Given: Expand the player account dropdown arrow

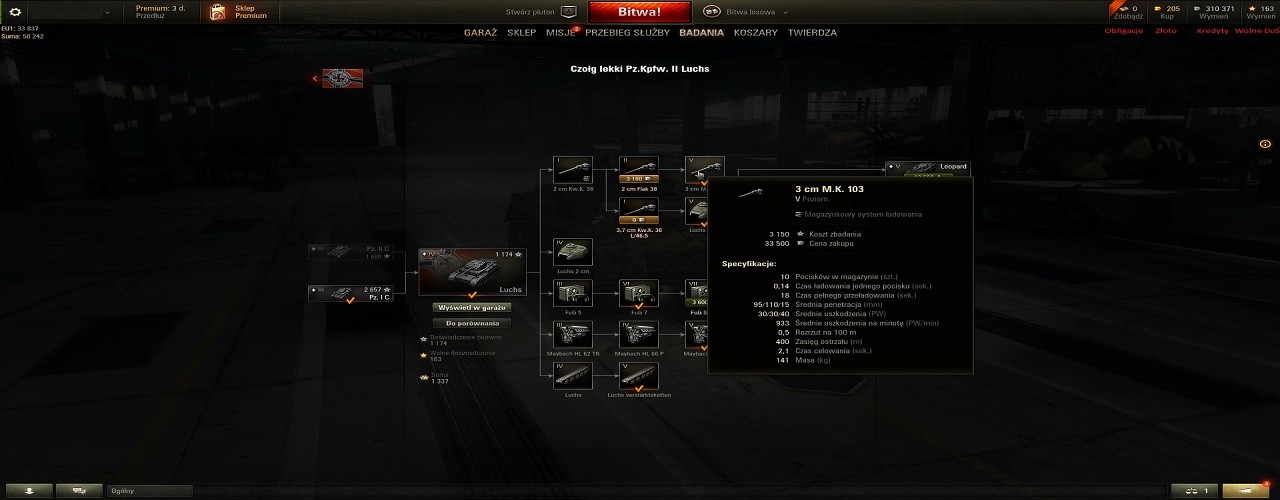Looking at the screenshot, I should click(x=107, y=12).
